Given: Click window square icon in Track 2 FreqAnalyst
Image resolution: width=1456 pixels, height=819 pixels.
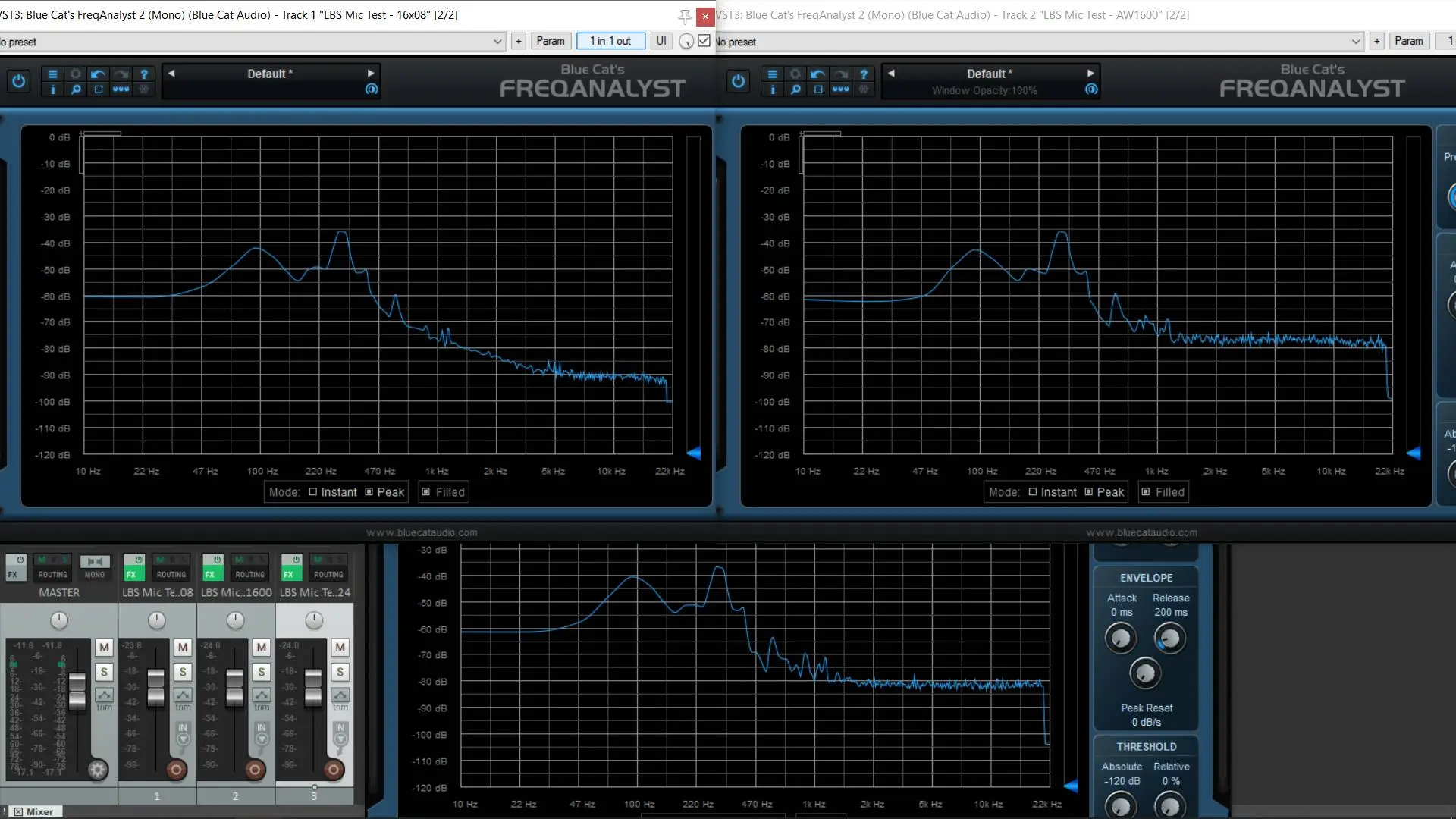Looking at the screenshot, I should pyautogui.click(x=817, y=89).
